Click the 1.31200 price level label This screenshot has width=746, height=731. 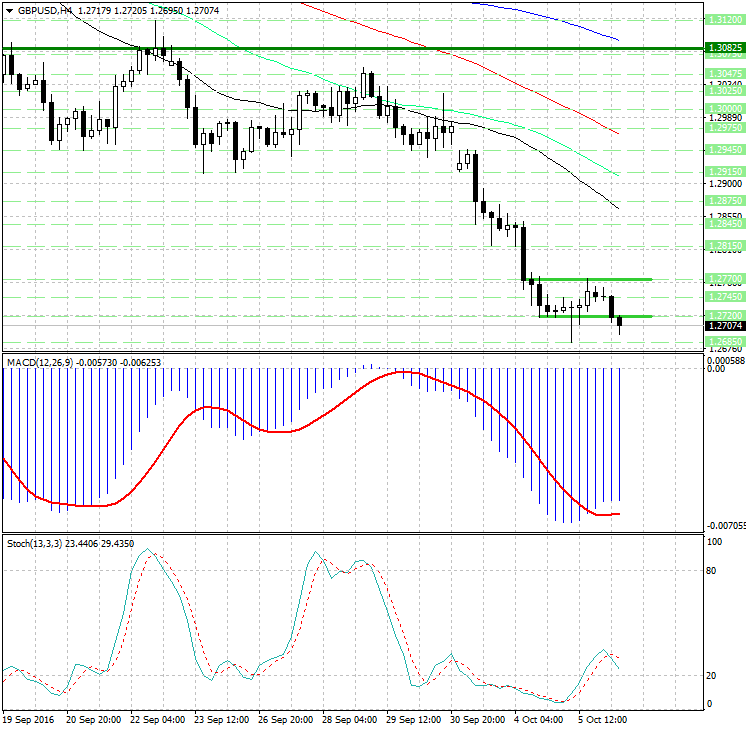723,19
